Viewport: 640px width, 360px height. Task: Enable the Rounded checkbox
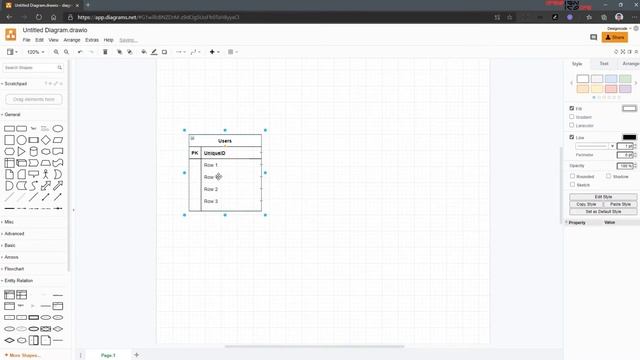[572, 176]
